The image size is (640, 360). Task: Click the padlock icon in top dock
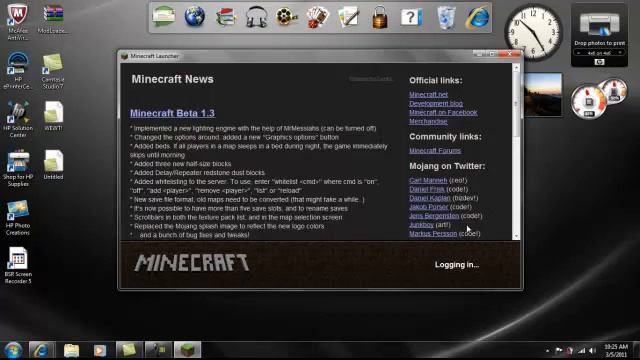tap(380, 17)
